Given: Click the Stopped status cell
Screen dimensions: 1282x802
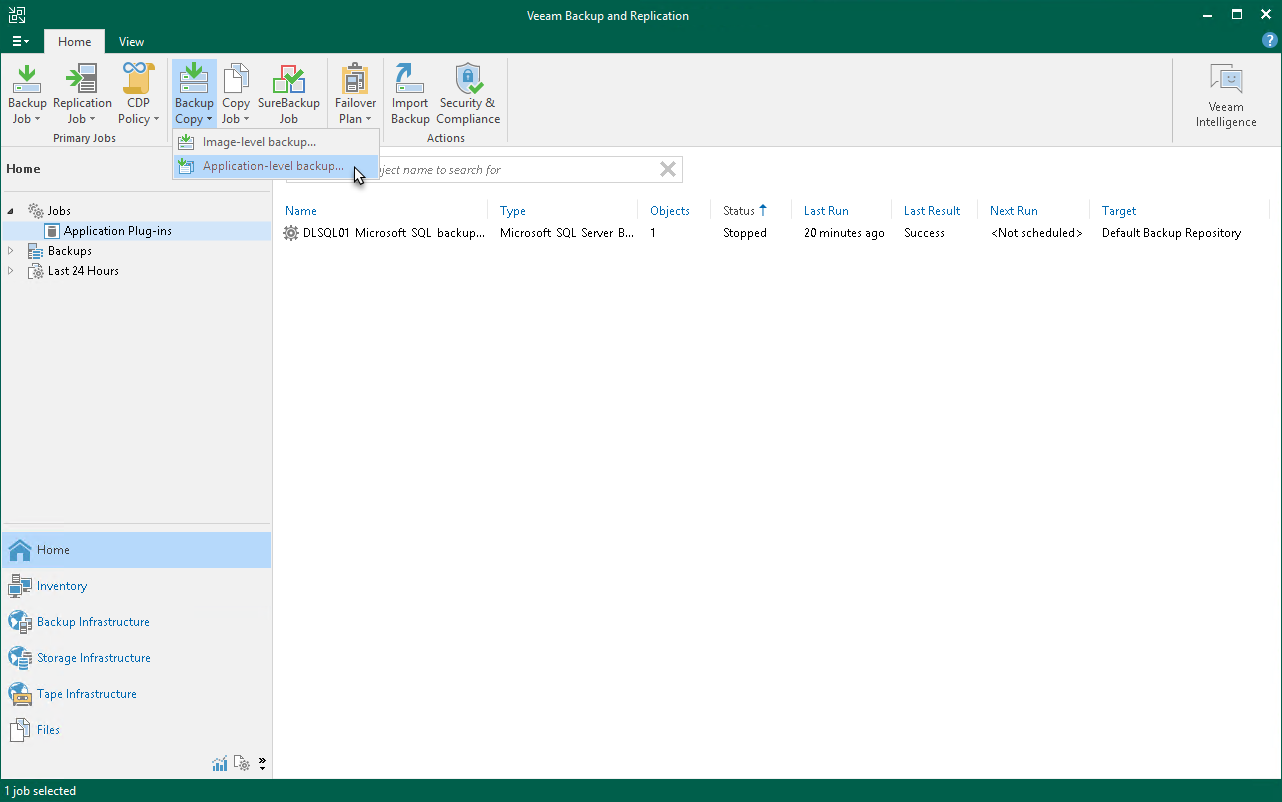Looking at the screenshot, I should click(745, 233).
